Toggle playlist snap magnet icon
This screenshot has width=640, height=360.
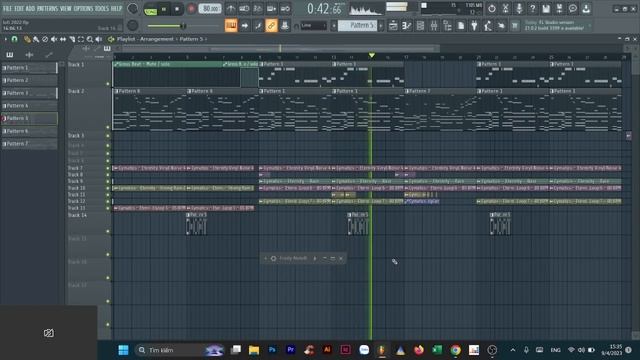point(15,39)
